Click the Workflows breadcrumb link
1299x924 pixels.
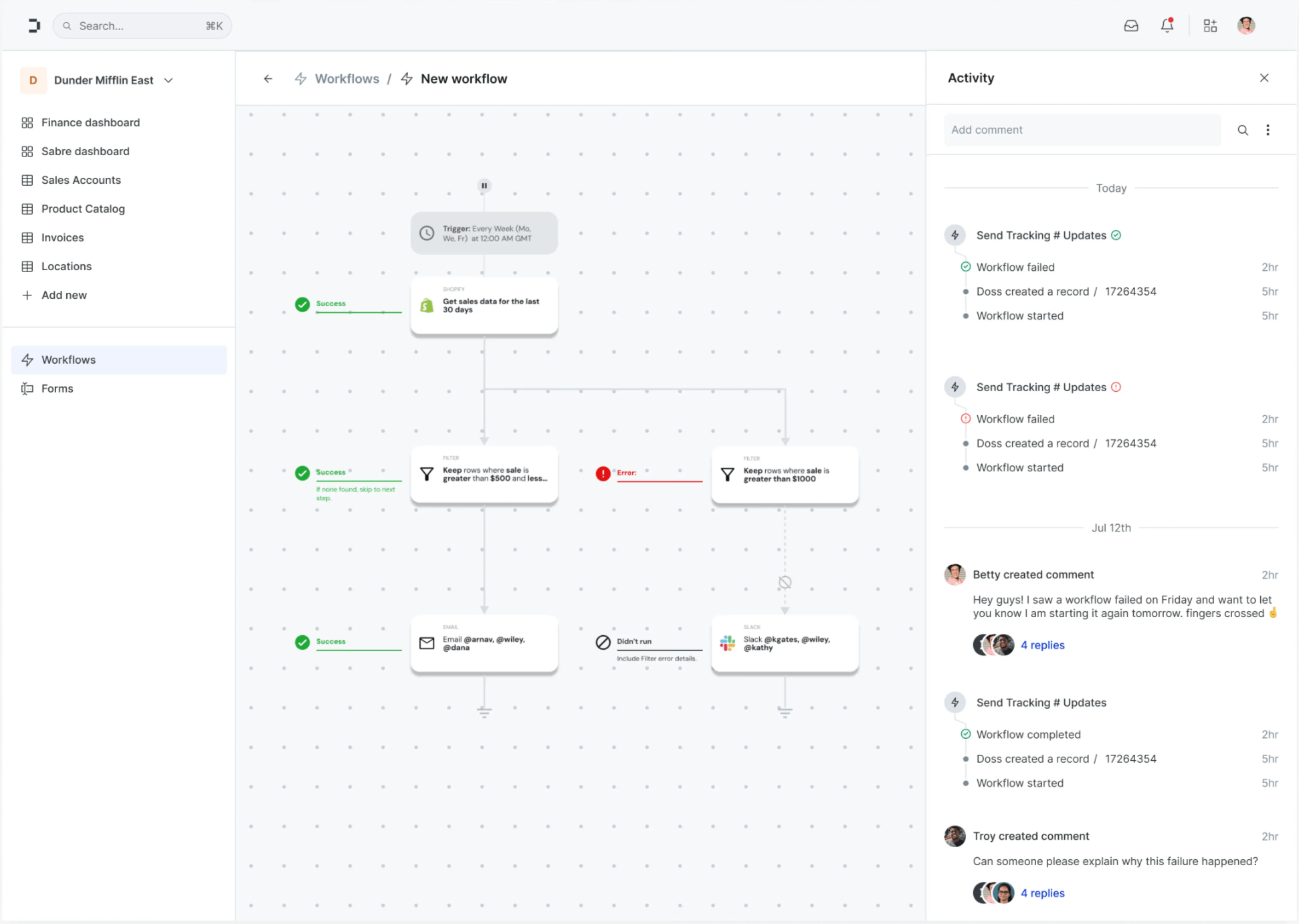[x=346, y=79]
